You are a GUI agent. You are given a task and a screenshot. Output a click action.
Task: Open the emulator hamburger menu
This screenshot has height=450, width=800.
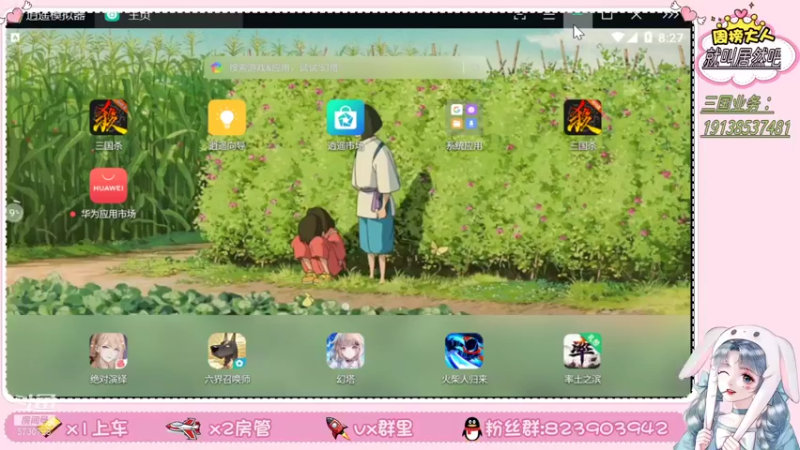[x=548, y=16]
